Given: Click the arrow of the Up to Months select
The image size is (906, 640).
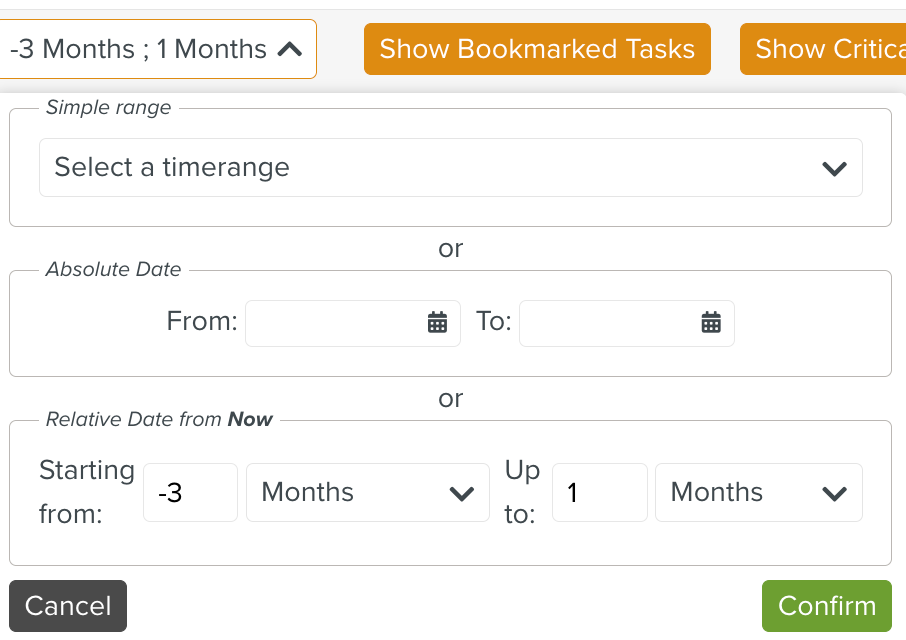Looking at the screenshot, I should coord(834,493).
